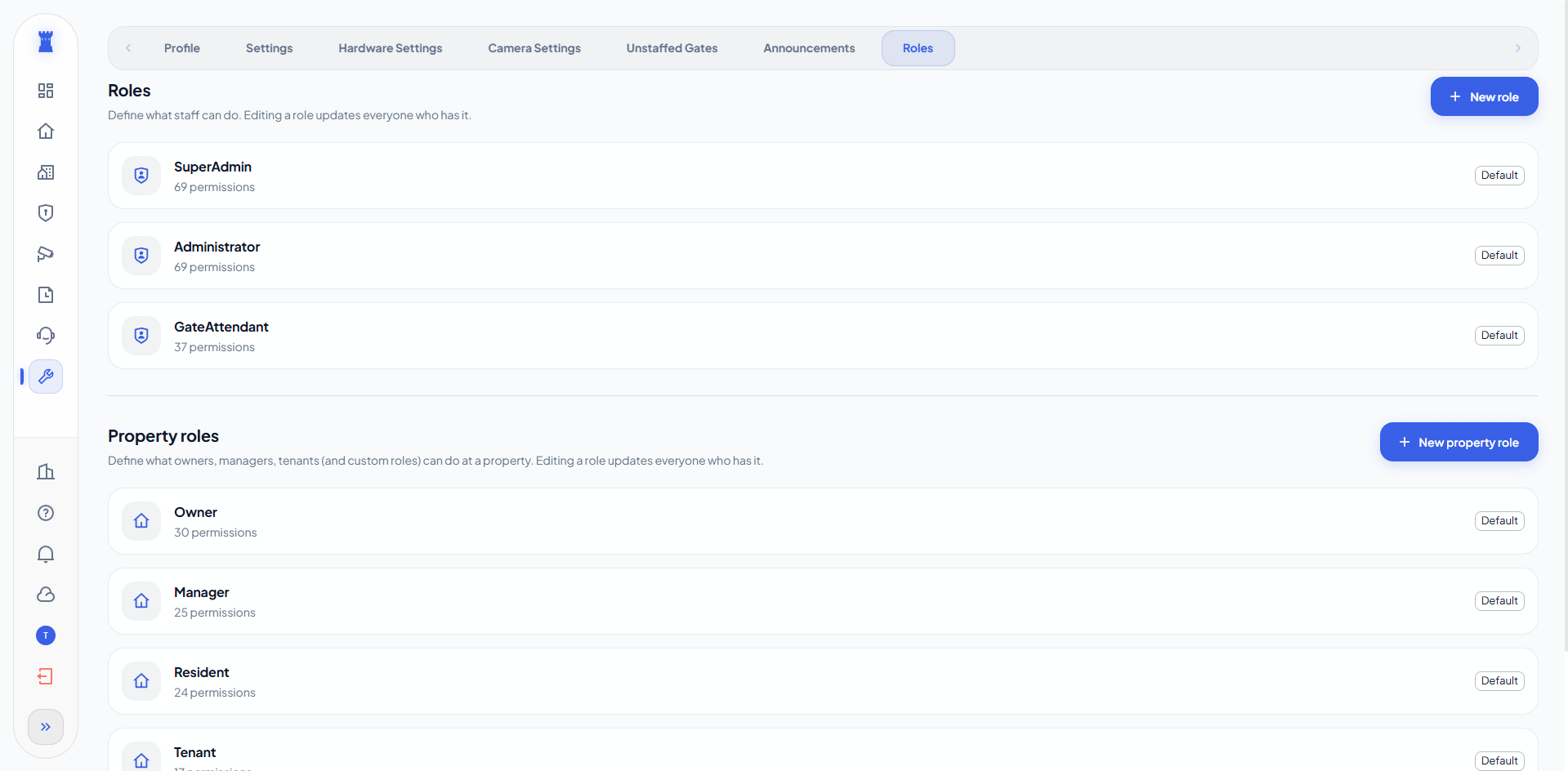Click the Default badge on GateAttendant row

[1499, 336]
